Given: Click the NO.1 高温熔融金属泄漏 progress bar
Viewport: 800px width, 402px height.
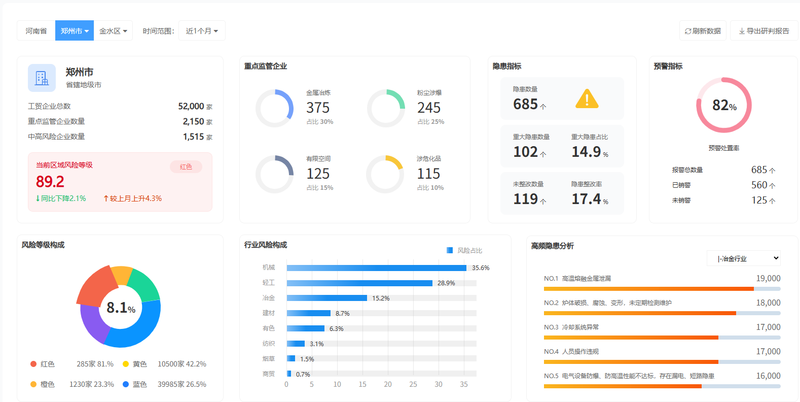Looking at the screenshot, I should [662, 289].
